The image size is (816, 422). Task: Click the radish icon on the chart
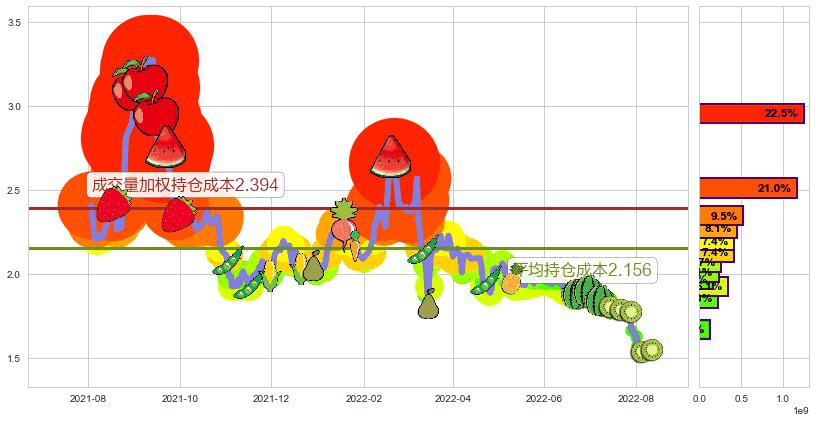(x=343, y=223)
